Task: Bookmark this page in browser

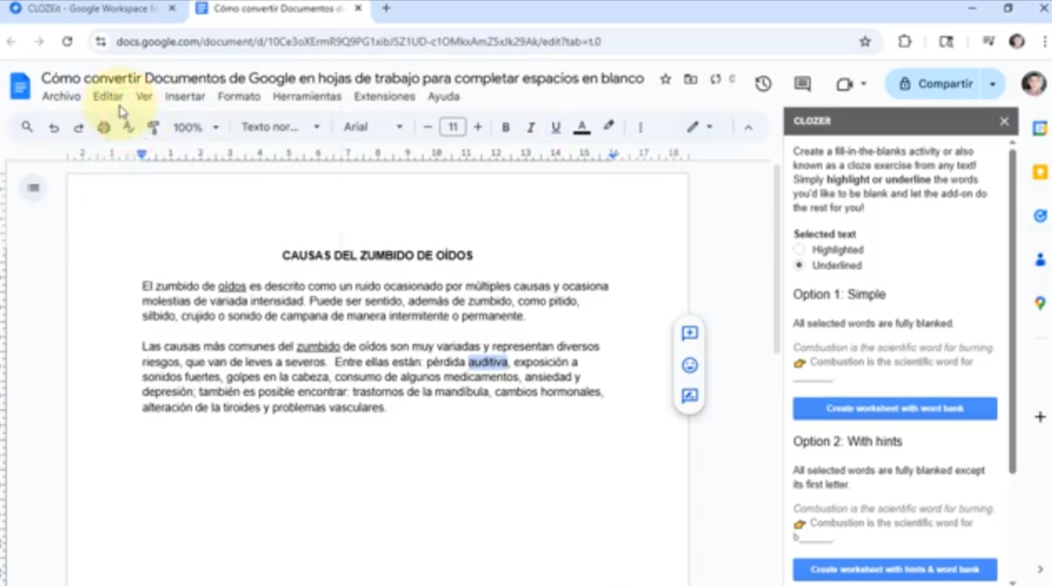Action: [865, 42]
